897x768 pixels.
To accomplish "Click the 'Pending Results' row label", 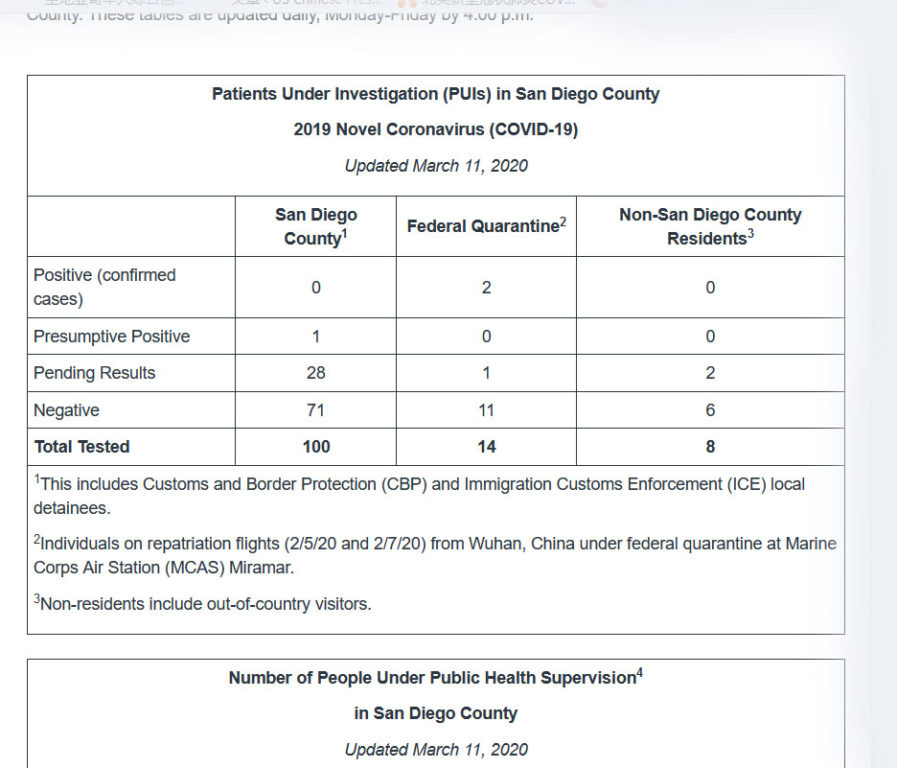I will [94, 373].
